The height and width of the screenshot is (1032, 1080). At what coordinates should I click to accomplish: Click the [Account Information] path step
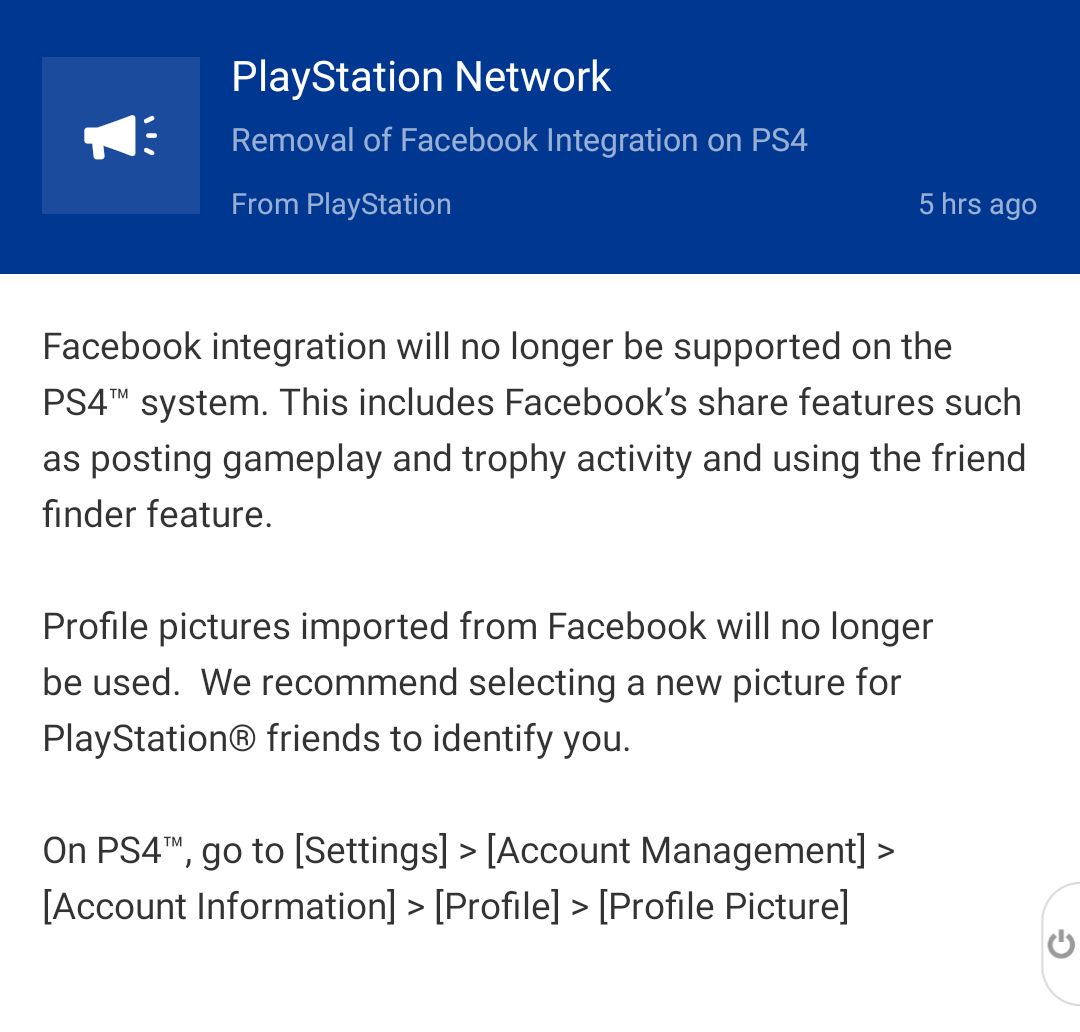tap(219, 906)
